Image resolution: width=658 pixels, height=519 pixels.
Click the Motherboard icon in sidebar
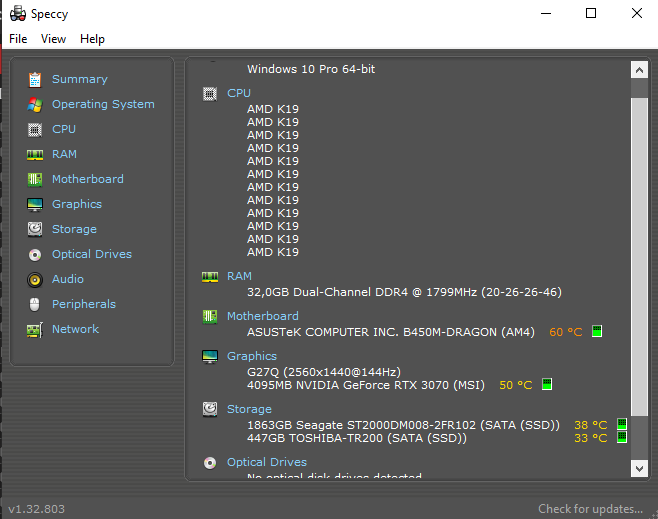coord(35,180)
